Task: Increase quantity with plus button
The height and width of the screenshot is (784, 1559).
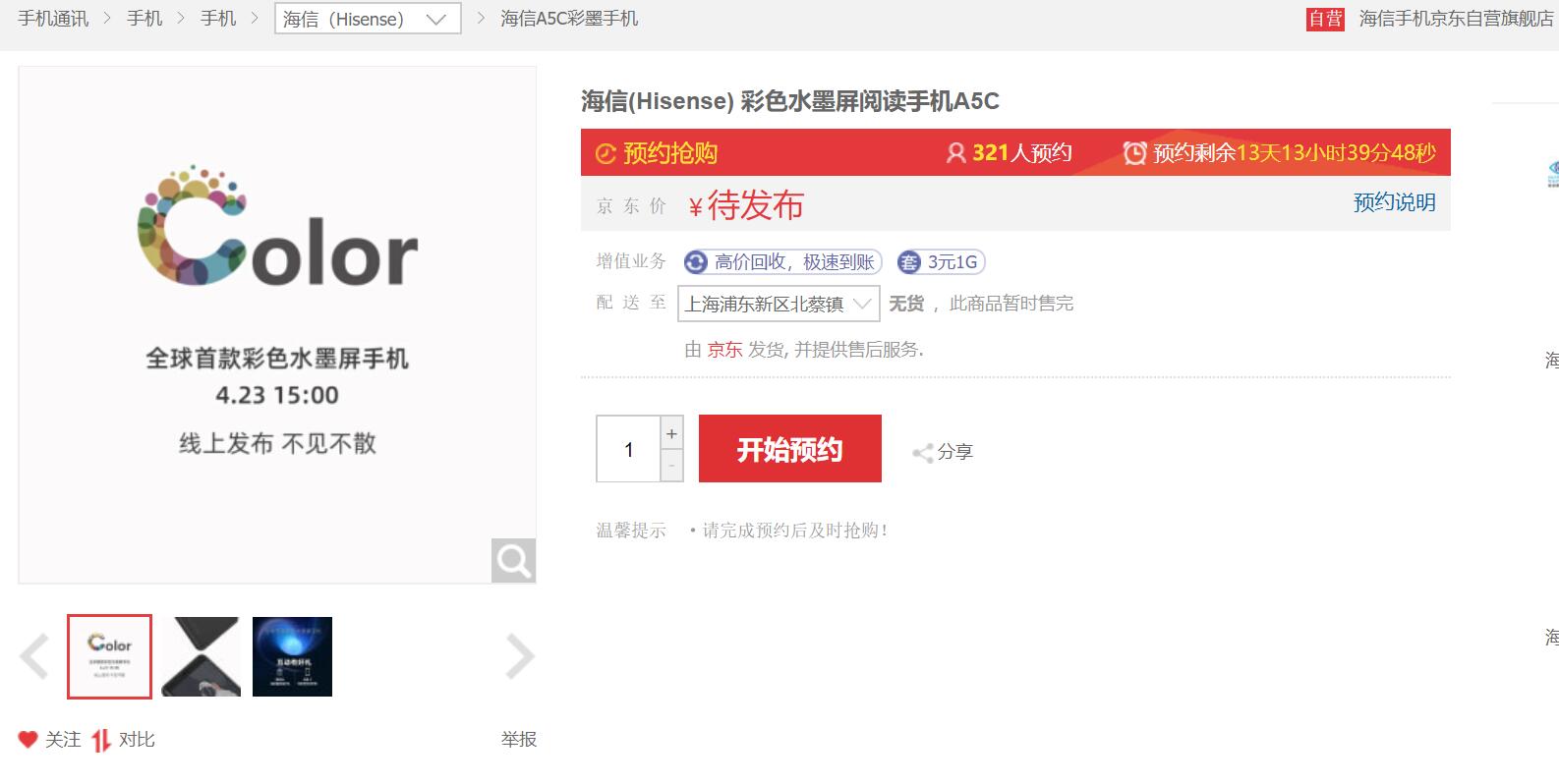Action: click(671, 433)
